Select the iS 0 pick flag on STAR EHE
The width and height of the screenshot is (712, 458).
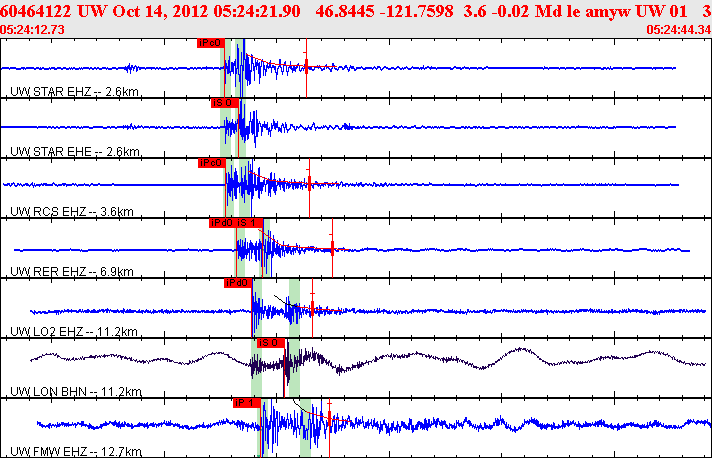pyautogui.click(x=224, y=103)
